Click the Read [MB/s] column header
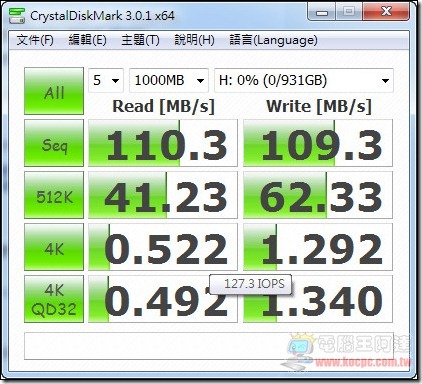Viewport: 422px width, 384px height. pyautogui.click(x=163, y=107)
